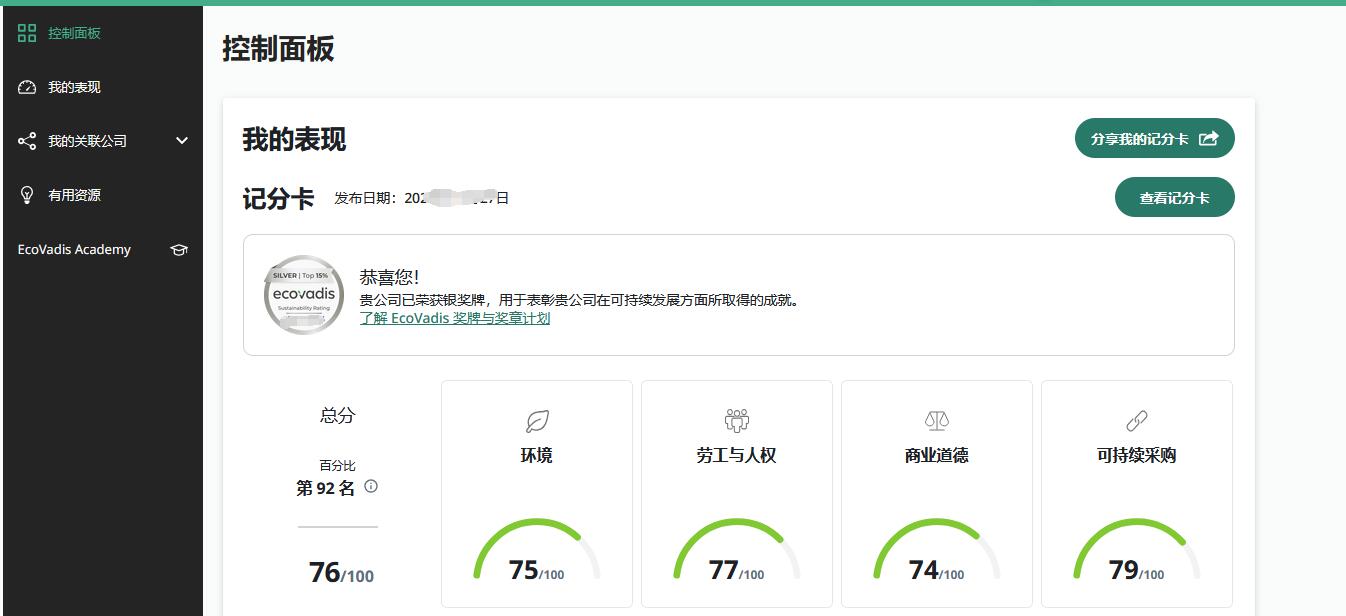Screen dimensions: 1346x616
Task: Expand the 我的关联公司 chevron in sidebar
Action: coord(182,141)
